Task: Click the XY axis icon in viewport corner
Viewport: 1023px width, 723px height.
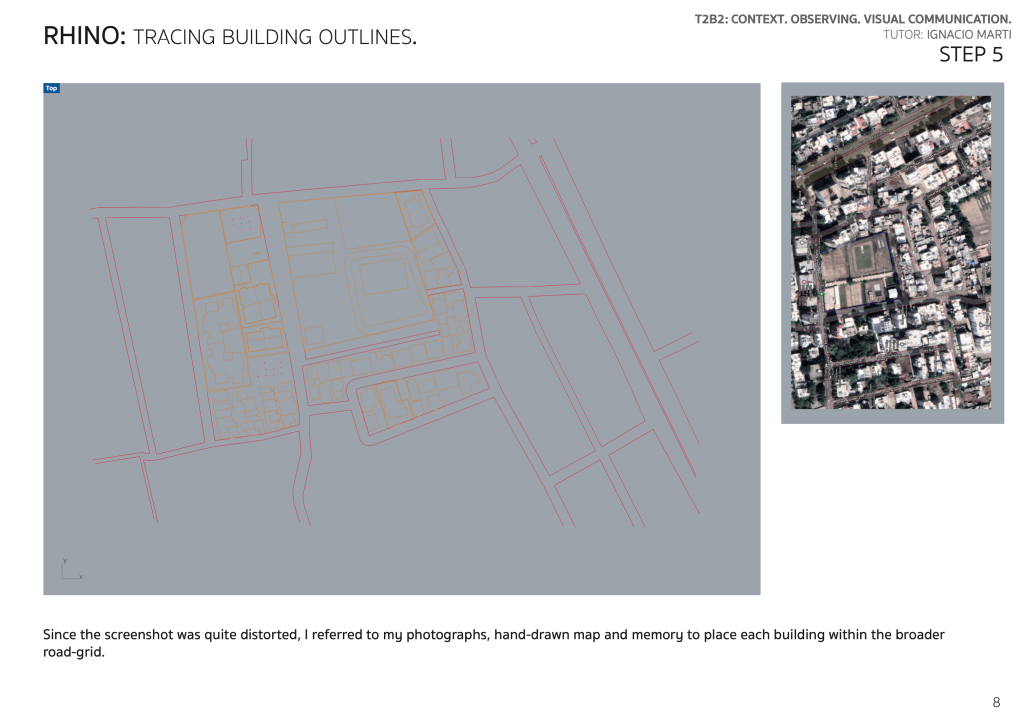Action: pos(69,570)
